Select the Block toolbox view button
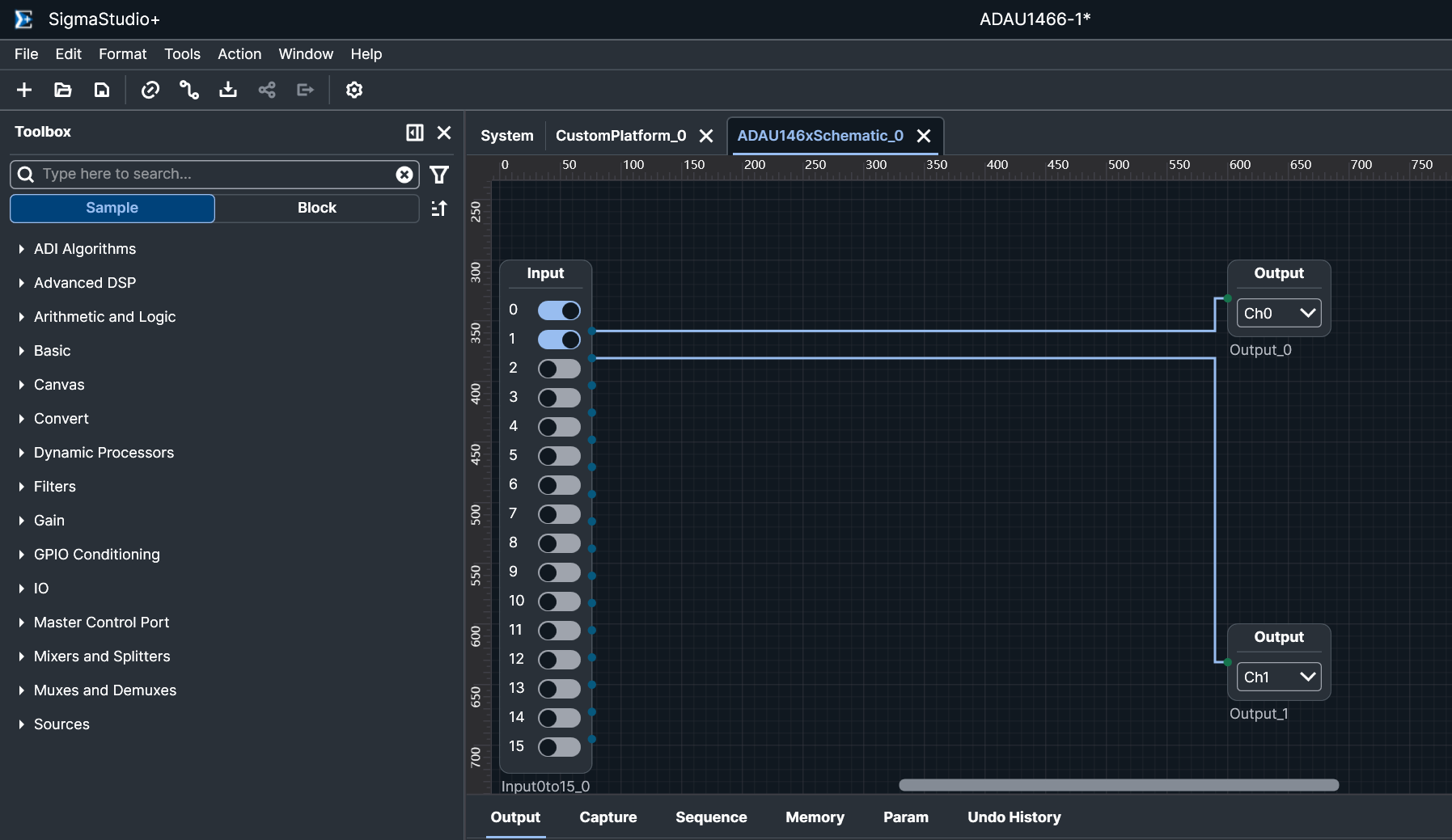1452x840 pixels. (x=317, y=208)
